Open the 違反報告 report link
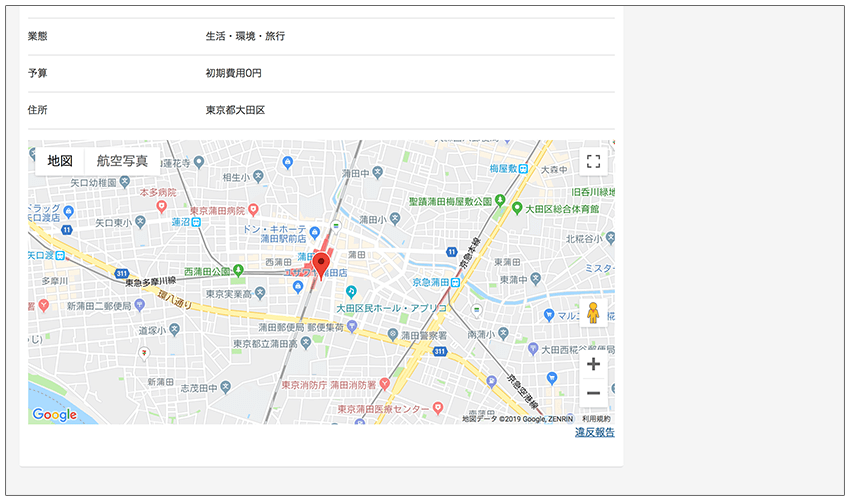 coord(594,433)
